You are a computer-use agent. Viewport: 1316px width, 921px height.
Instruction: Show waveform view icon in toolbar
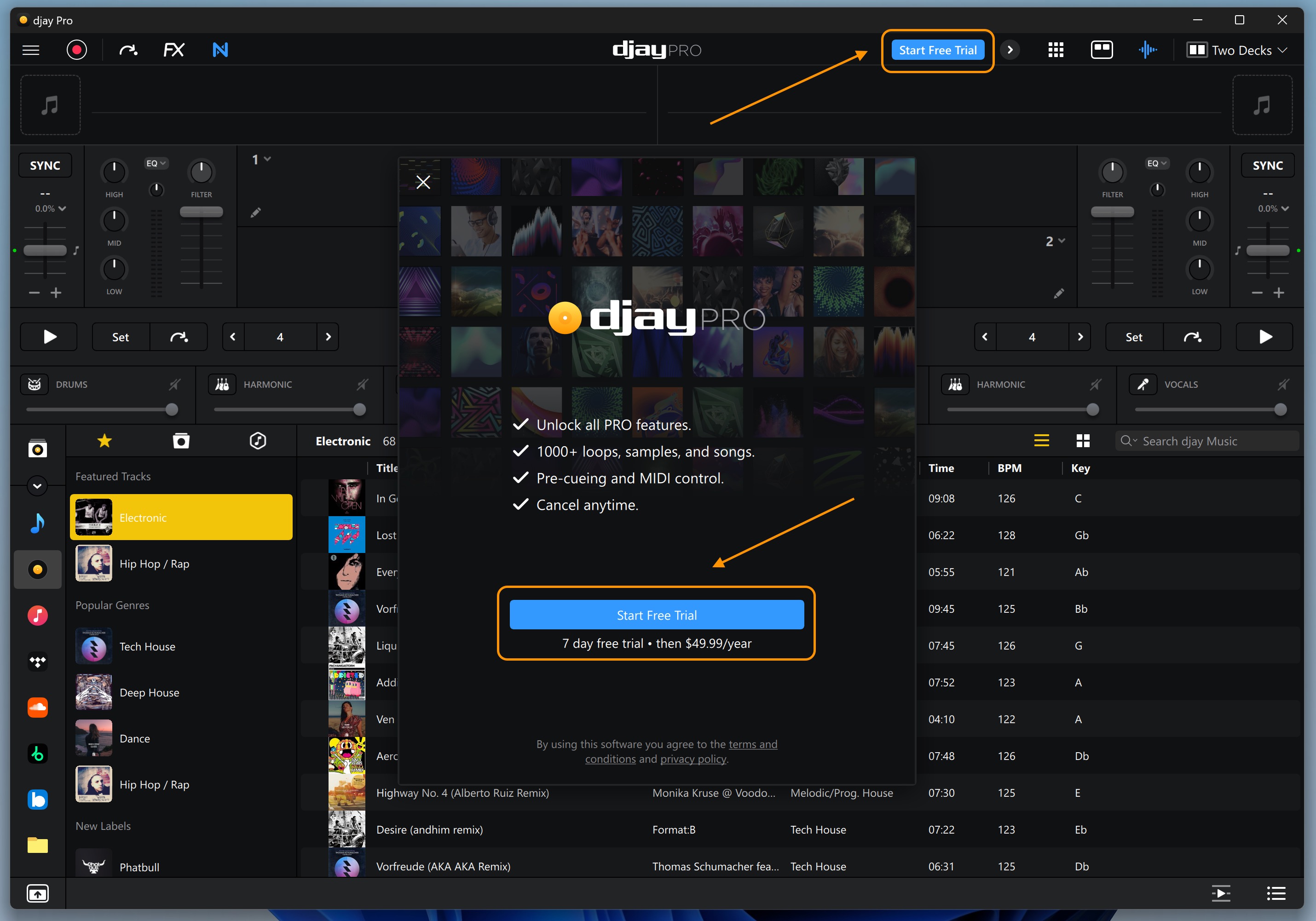1148,51
